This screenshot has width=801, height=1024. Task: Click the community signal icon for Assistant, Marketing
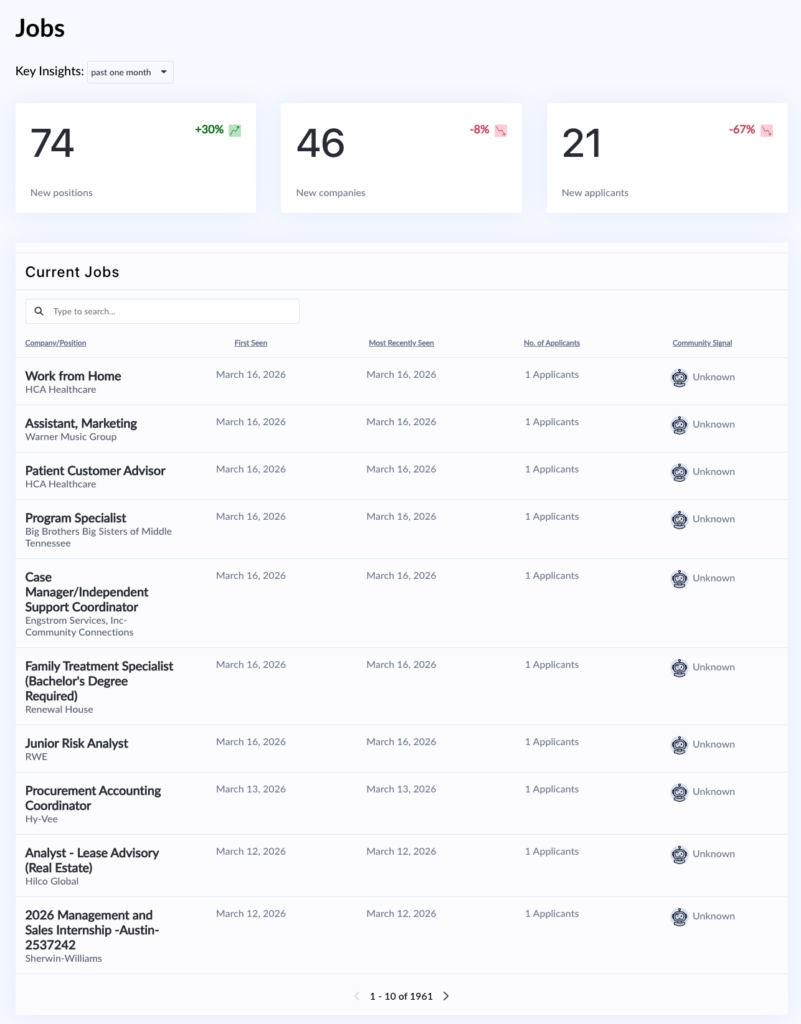pos(679,424)
